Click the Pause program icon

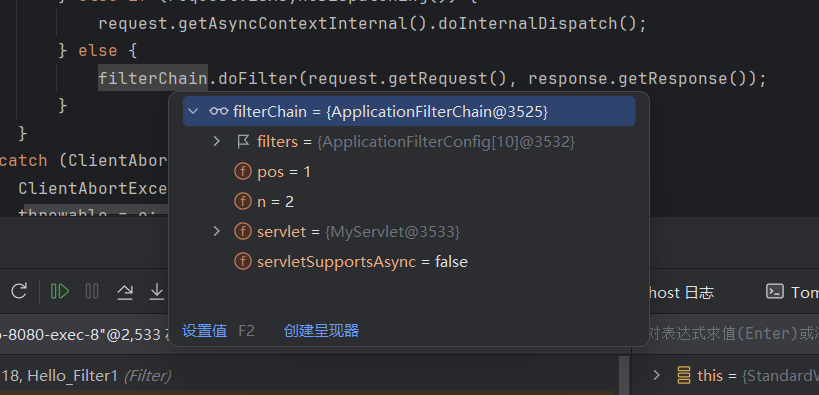coord(92,291)
